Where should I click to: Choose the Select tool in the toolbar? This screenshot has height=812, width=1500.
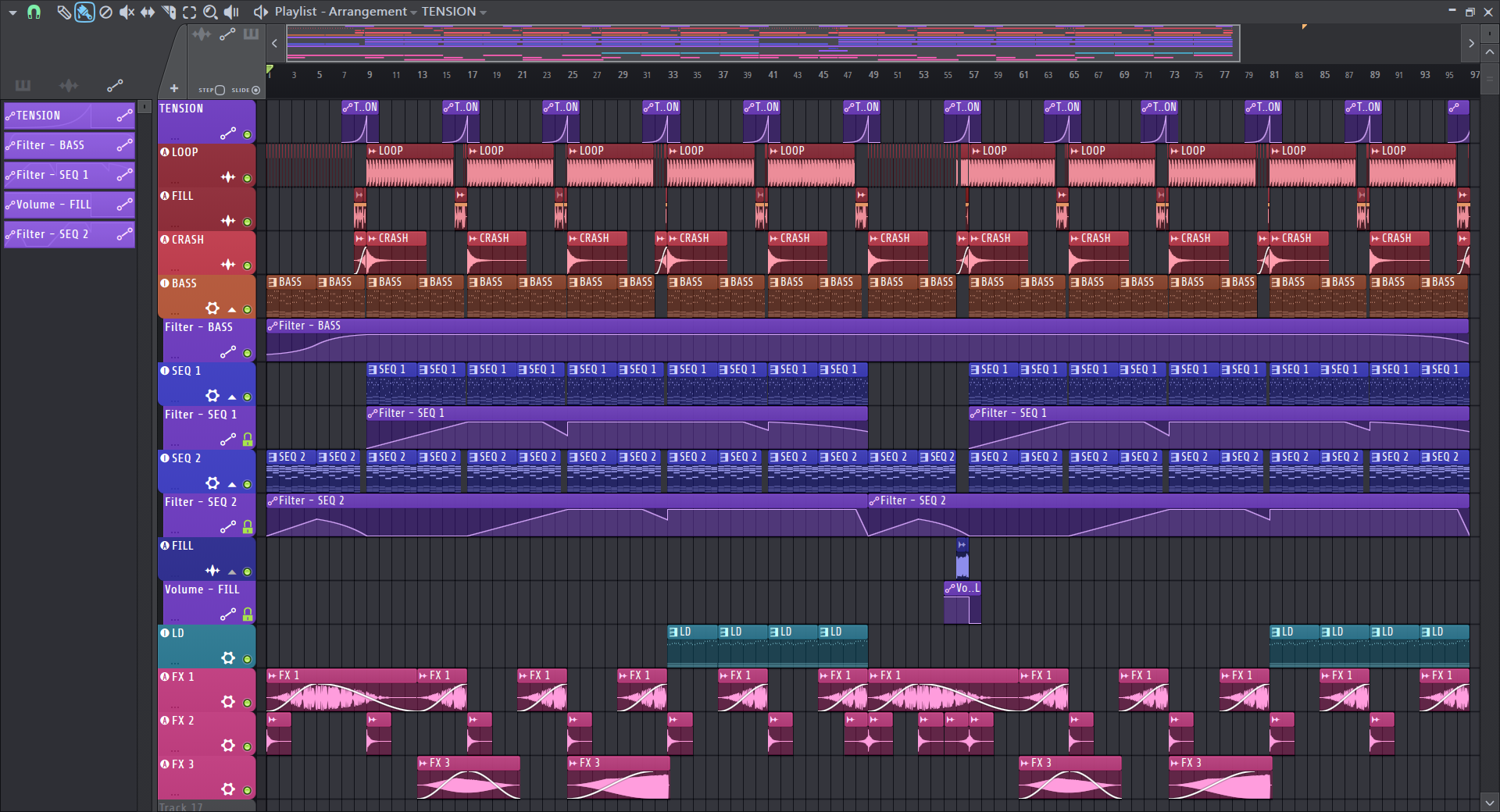click(190, 12)
